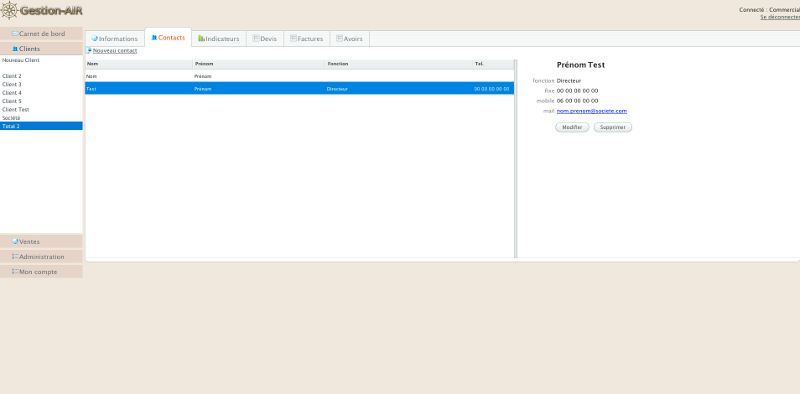Viewport: 800px width, 394px height.
Task: Click the Nouveau contact link
Action: point(115,51)
